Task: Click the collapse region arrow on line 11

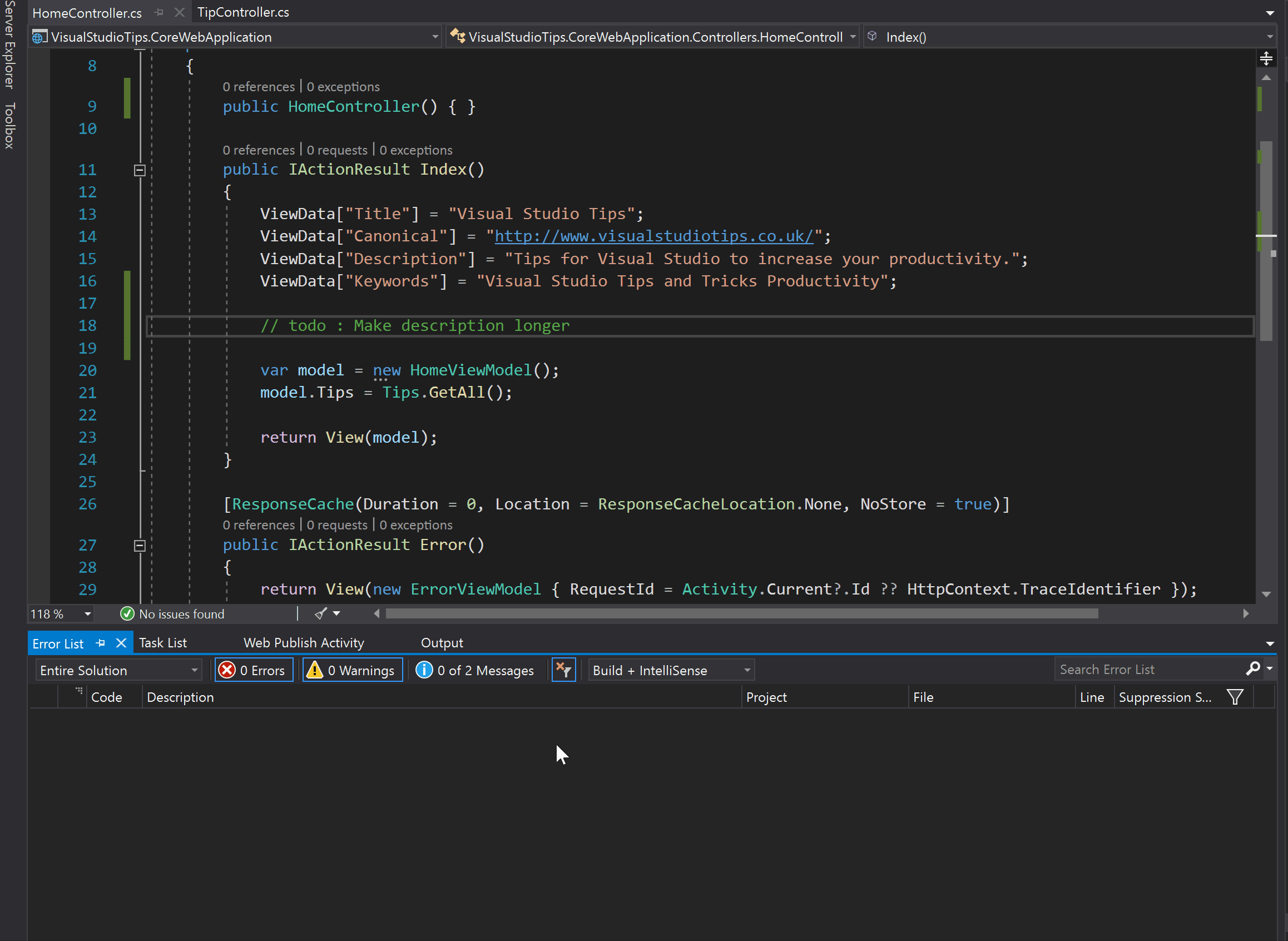Action: (139, 170)
